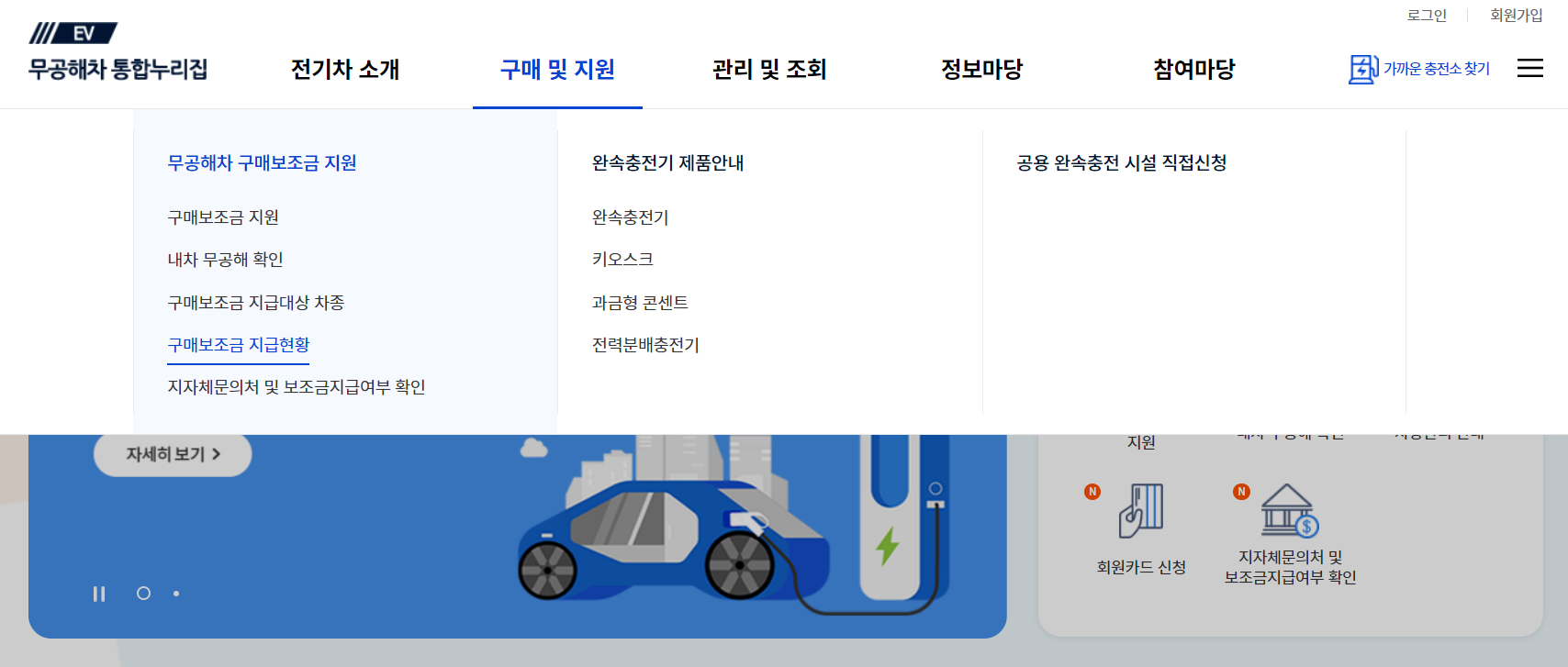Image resolution: width=1568 pixels, height=667 pixels.
Task: Expand the 전기차 소개 menu
Action: (x=343, y=69)
